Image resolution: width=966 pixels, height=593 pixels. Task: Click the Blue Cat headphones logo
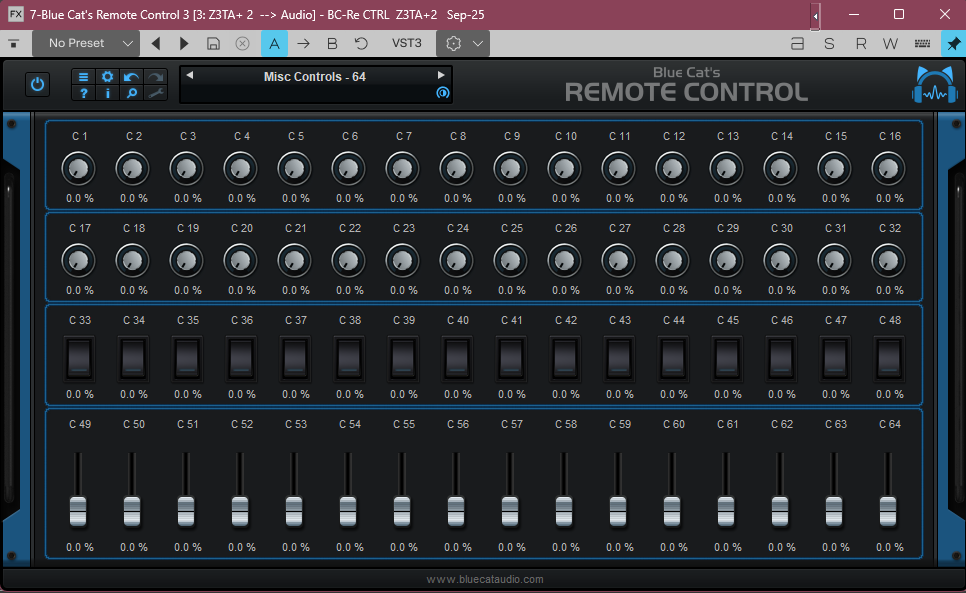935,84
